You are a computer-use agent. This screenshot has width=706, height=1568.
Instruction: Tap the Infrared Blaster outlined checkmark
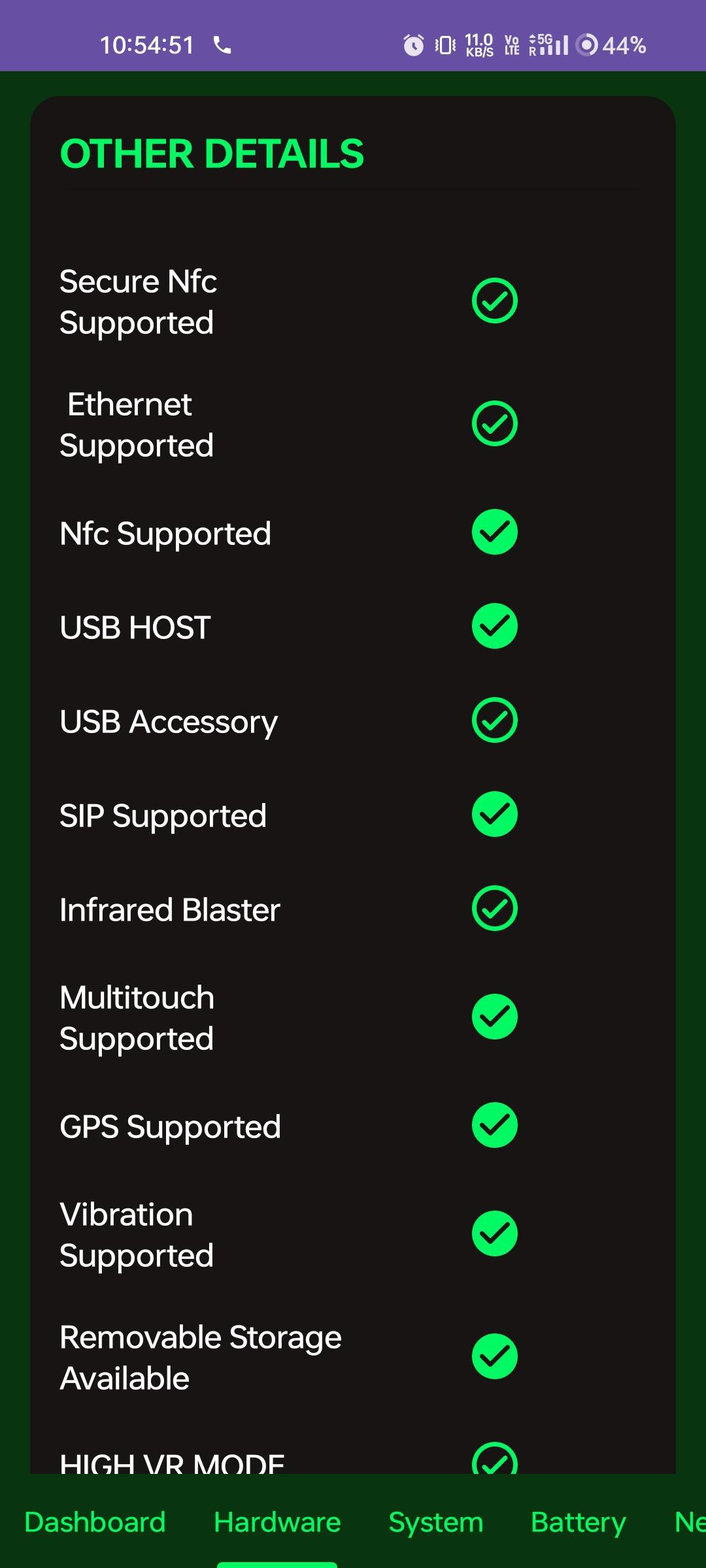click(495, 908)
